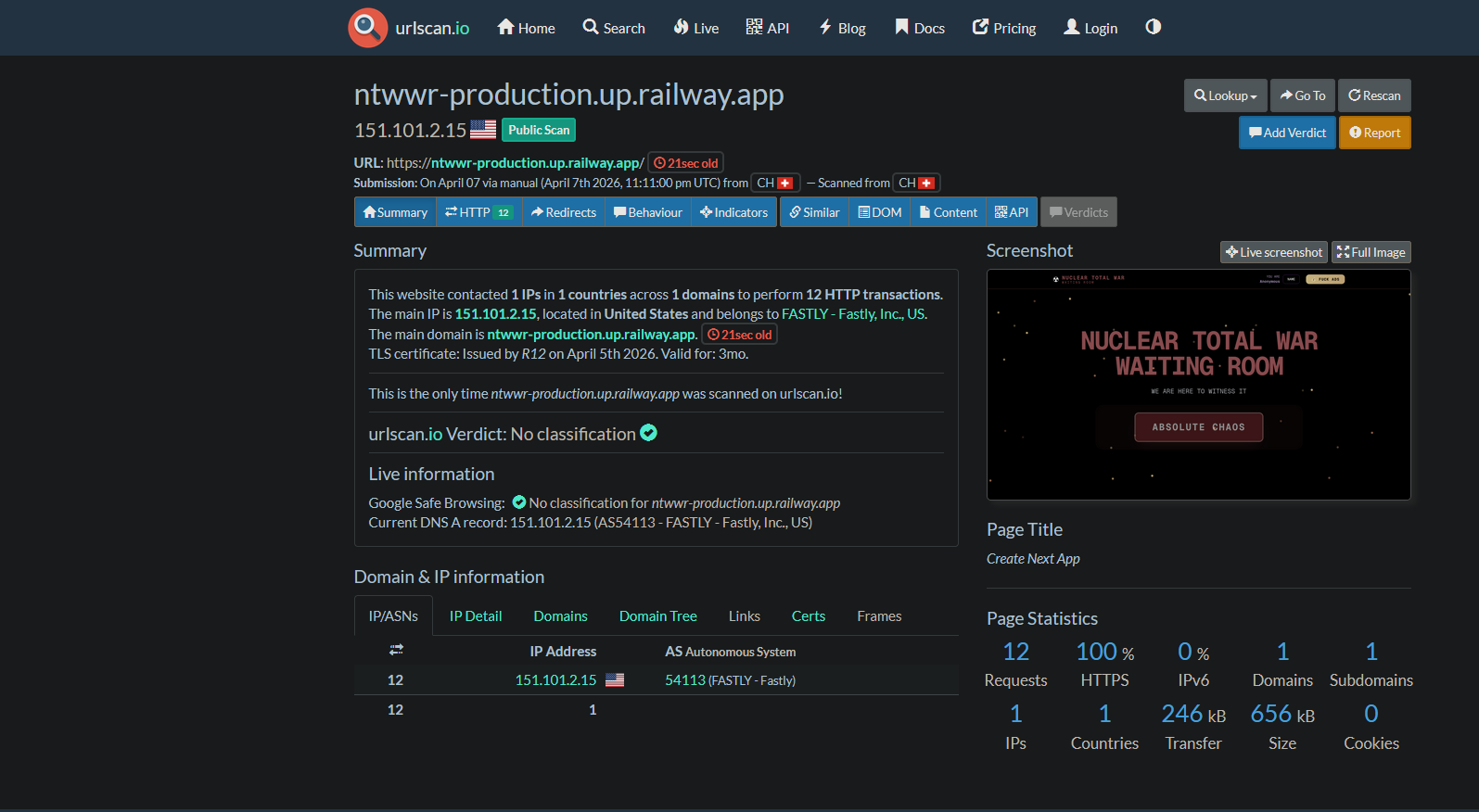
Task: Click the Login link
Action: [1090, 28]
